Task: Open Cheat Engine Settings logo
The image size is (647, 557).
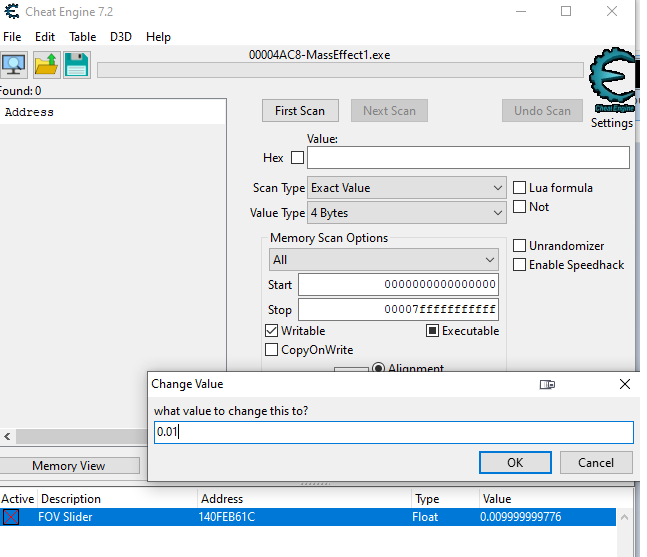Action: tap(613, 85)
